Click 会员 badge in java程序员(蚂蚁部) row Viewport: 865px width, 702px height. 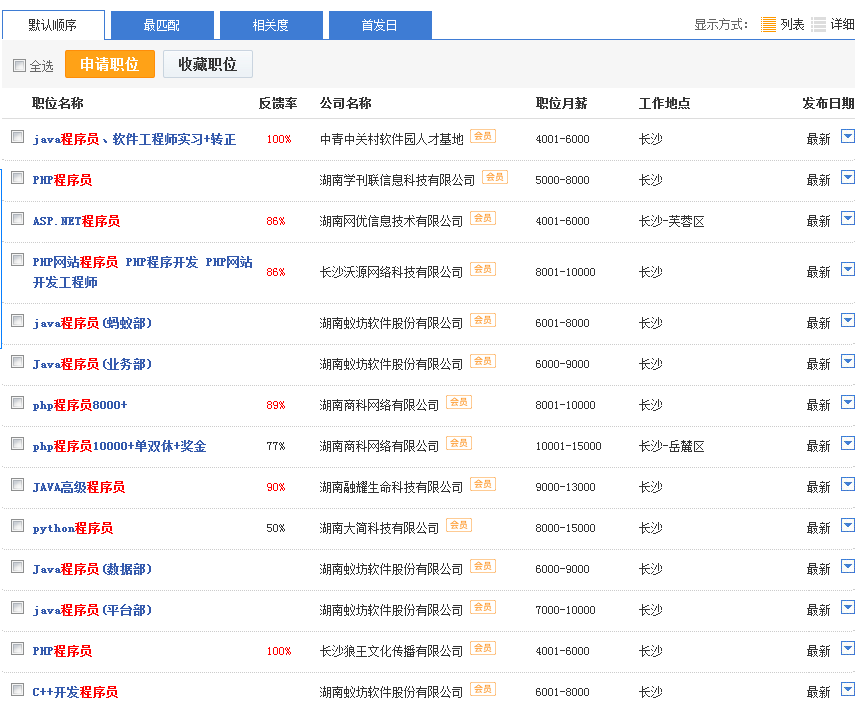point(483,320)
